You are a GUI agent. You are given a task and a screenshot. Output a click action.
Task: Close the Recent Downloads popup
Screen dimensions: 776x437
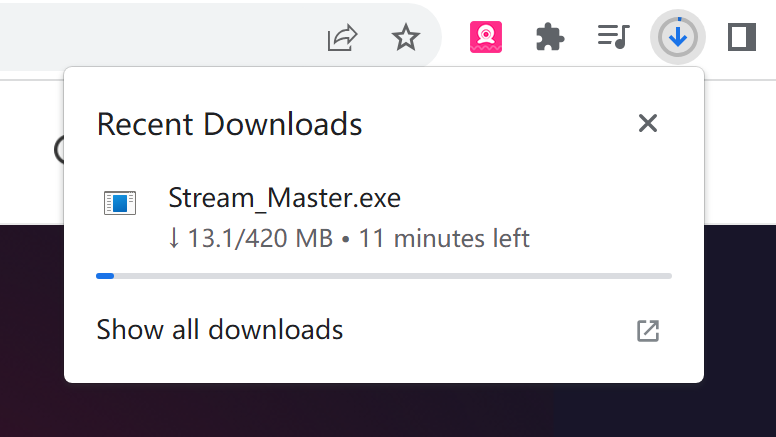click(x=647, y=123)
